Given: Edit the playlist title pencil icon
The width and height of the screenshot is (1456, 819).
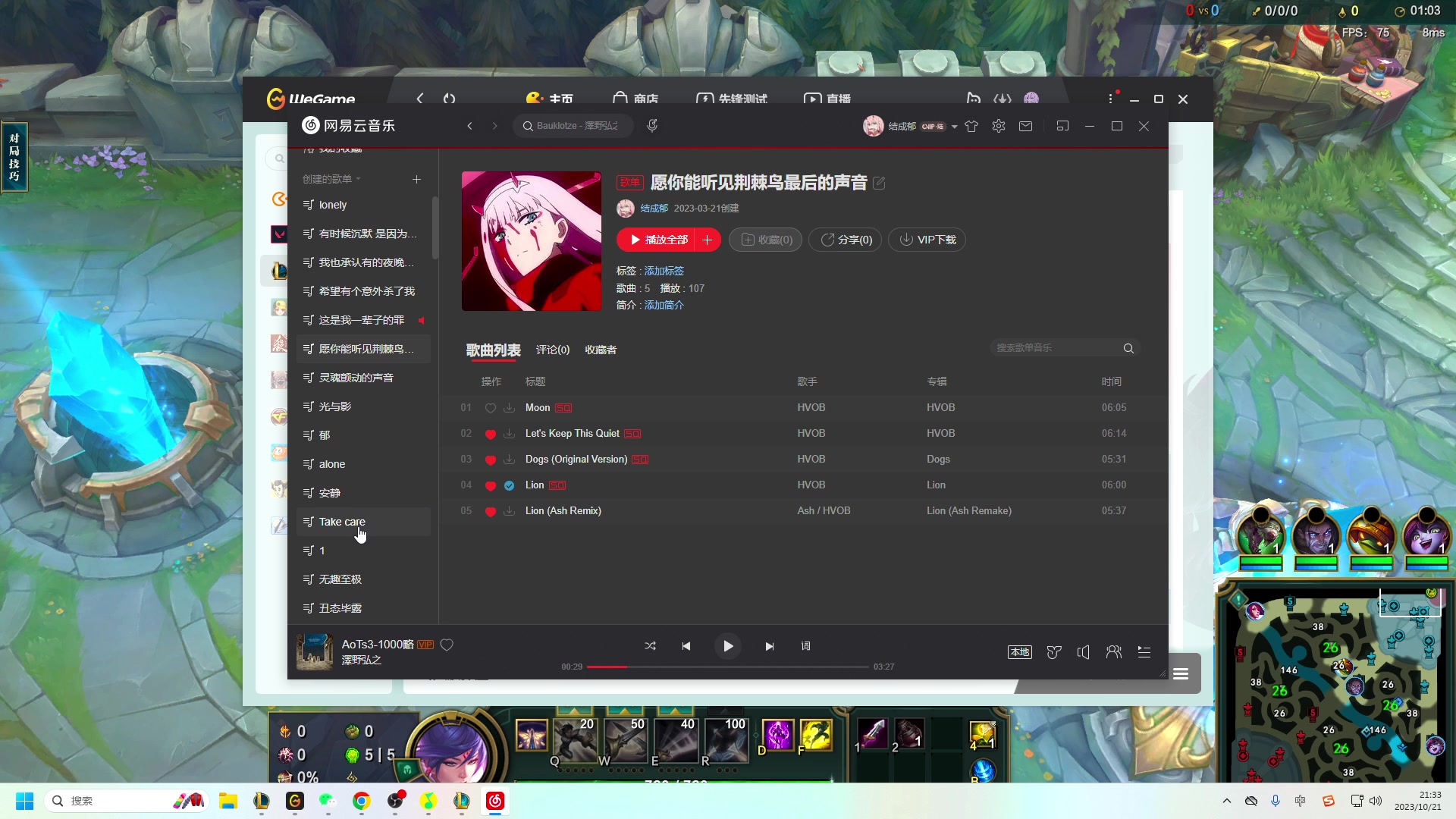Looking at the screenshot, I should (879, 183).
